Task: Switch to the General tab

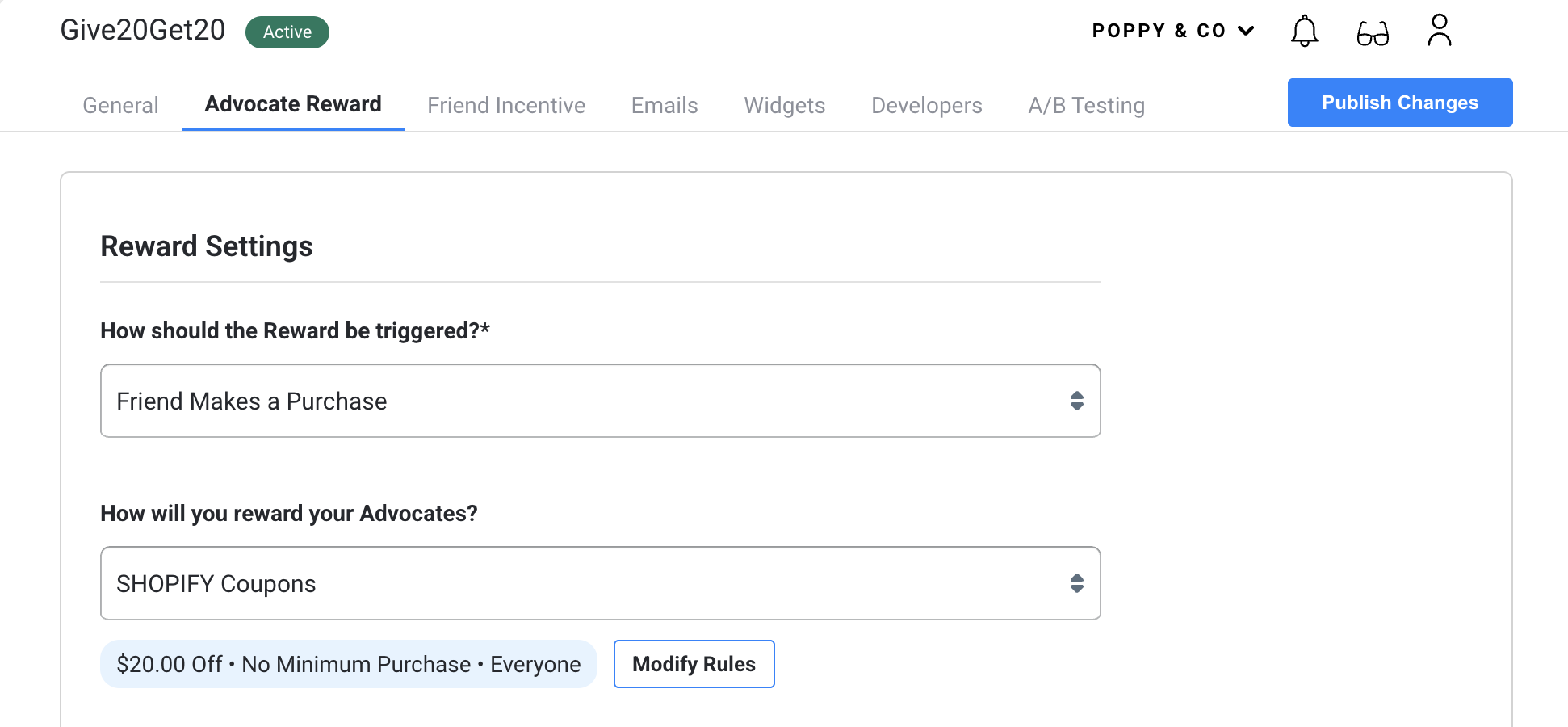Action: coord(120,105)
